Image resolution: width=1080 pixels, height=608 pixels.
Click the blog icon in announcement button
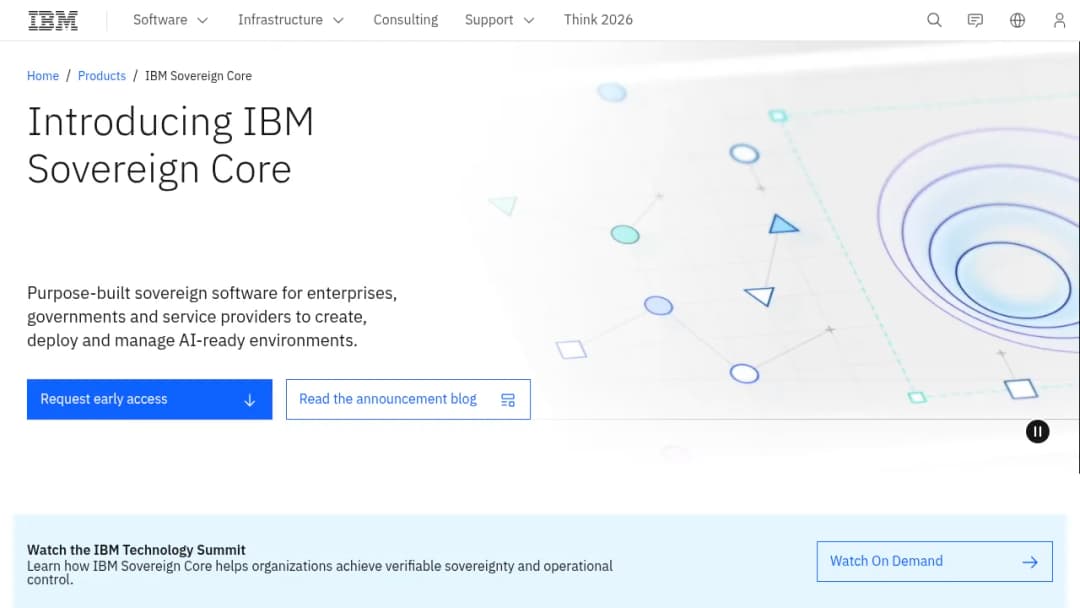508,400
